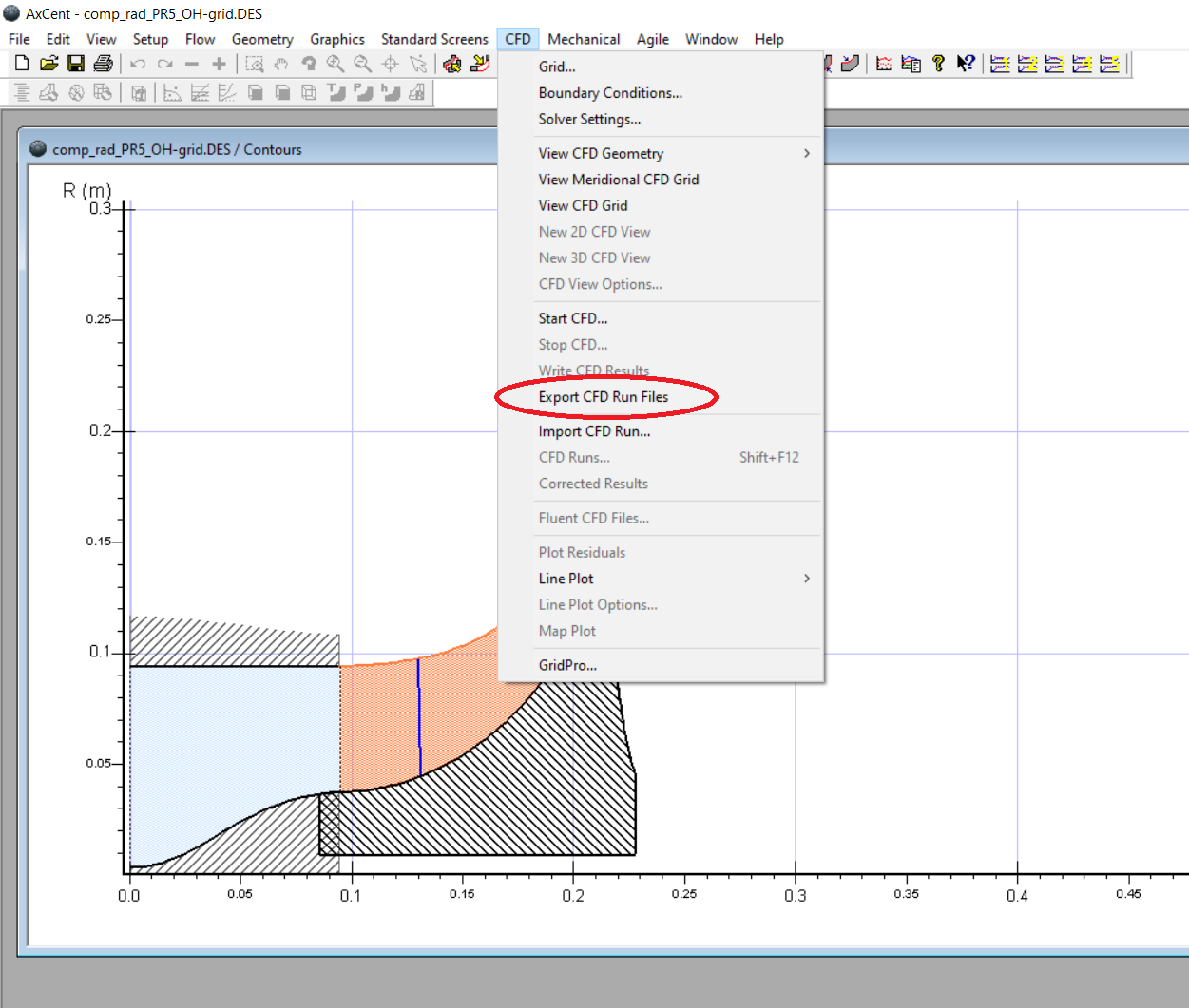Click the grayed Fluent CFD Files... entry

click(661, 518)
